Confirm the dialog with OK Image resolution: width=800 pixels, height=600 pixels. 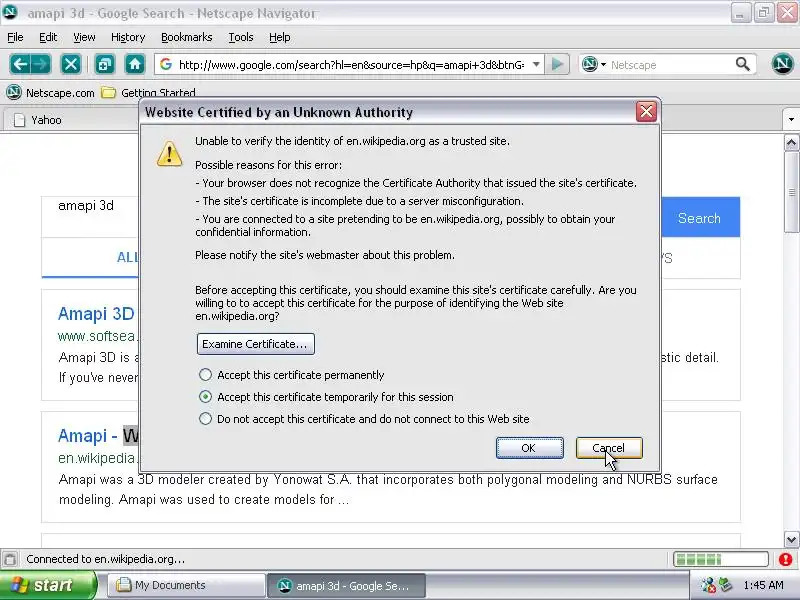tap(530, 447)
